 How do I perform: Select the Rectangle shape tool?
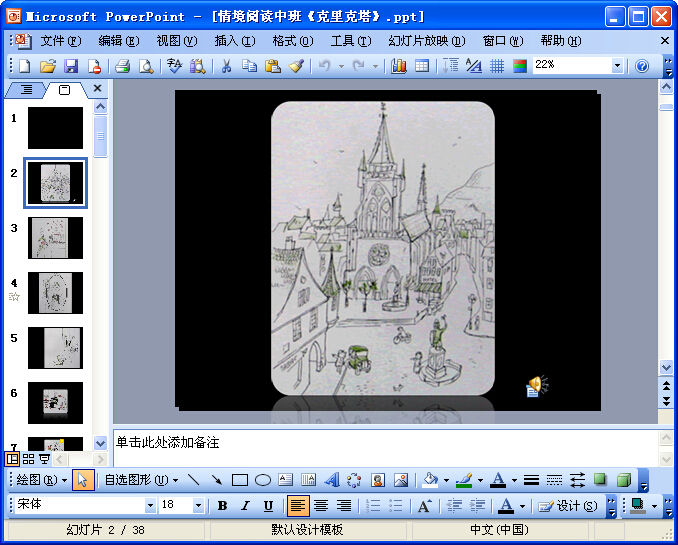[x=240, y=480]
